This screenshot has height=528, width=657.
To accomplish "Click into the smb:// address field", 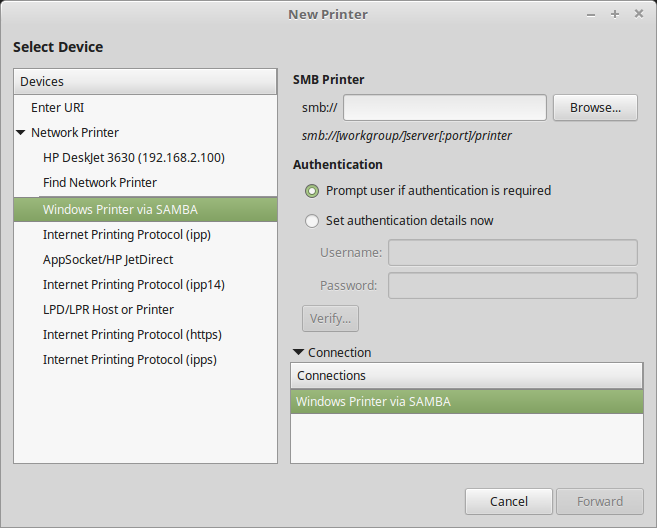I will (x=445, y=107).
